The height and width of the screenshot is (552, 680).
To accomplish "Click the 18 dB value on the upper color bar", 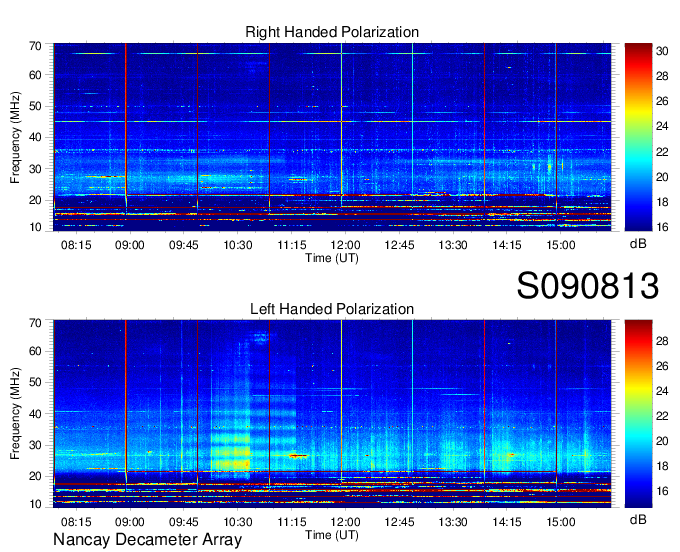I will click(x=662, y=202).
